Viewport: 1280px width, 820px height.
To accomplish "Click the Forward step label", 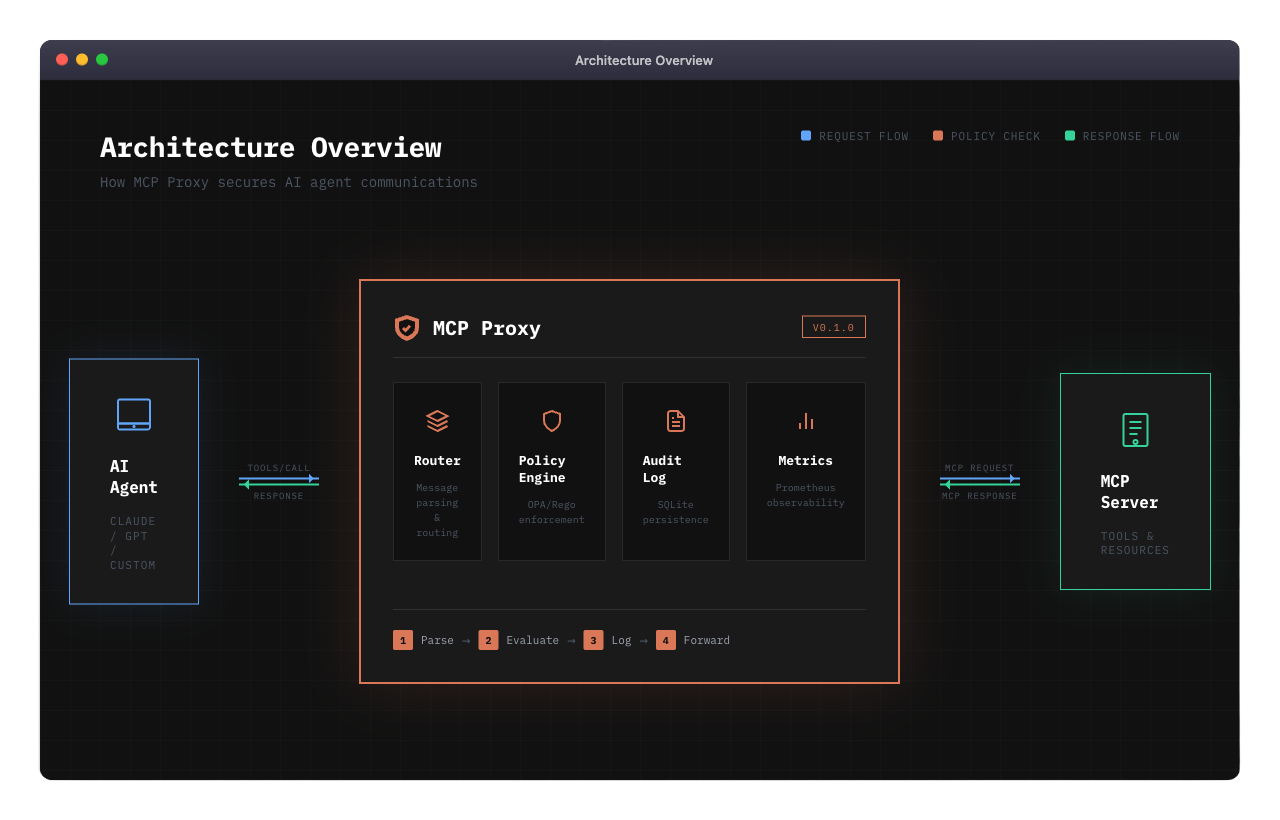I will point(707,640).
